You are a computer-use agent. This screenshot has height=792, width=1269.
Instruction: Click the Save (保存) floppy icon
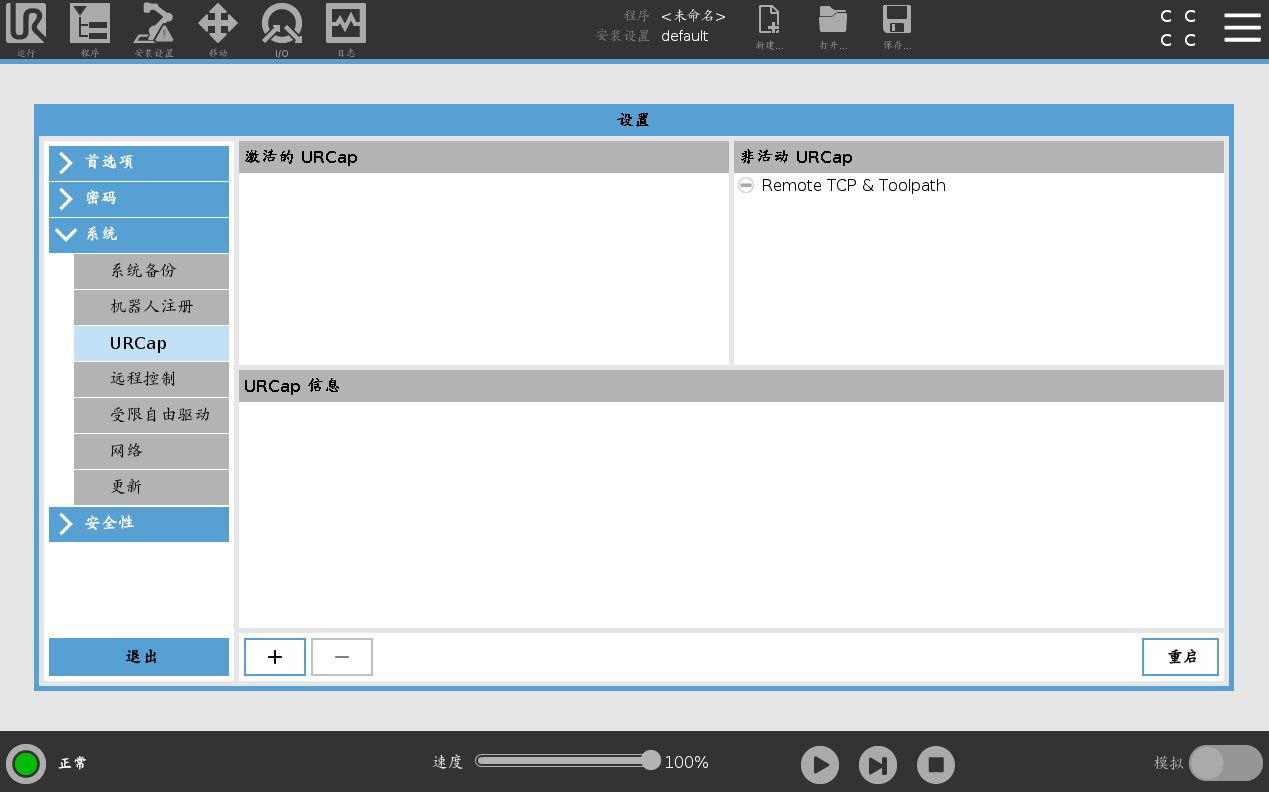coord(897,28)
